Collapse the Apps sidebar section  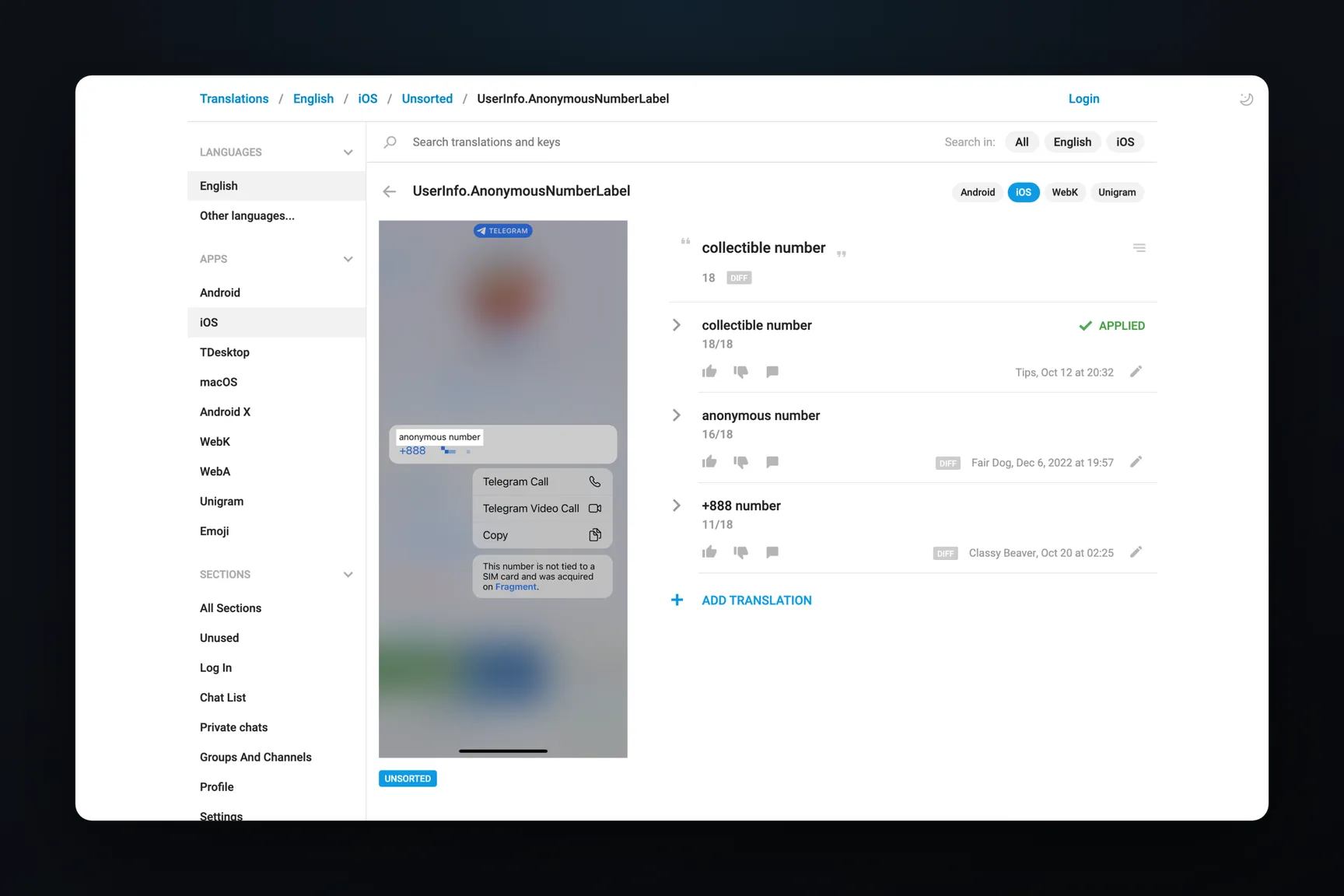click(348, 259)
